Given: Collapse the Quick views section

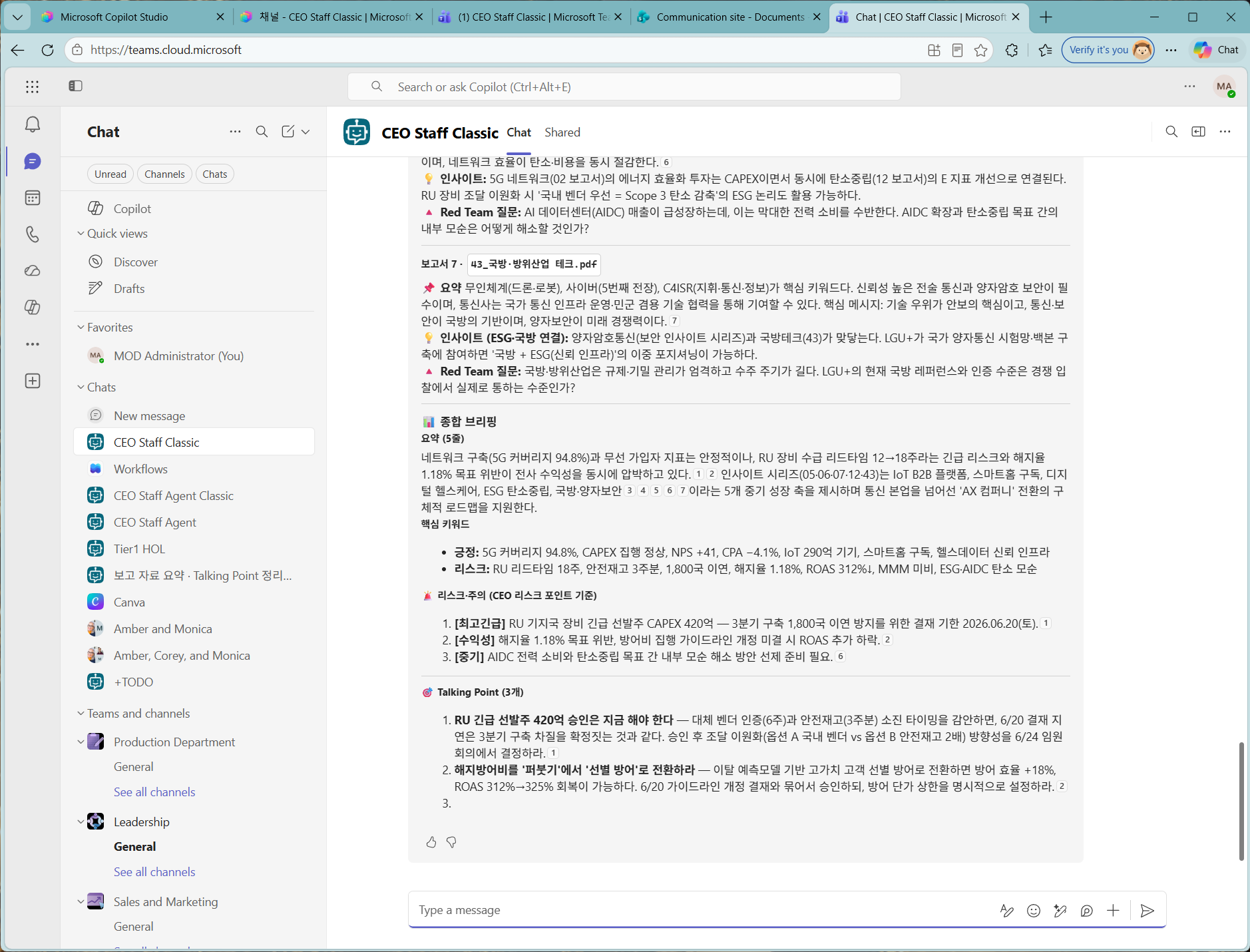Looking at the screenshot, I should [x=81, y=234].
